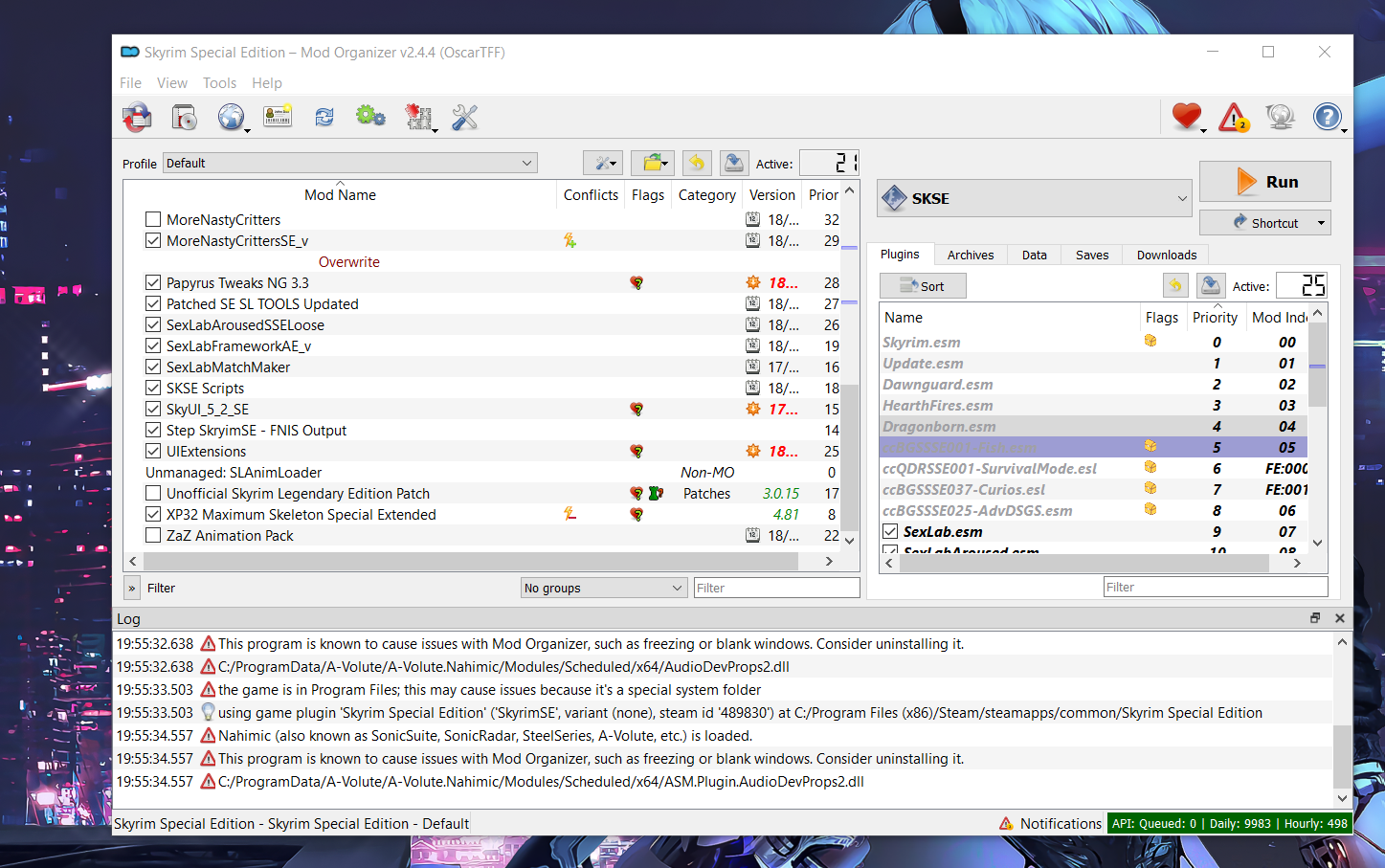Viewport: 1385px width, 868px height.
Task: Enable Unofficial Skyrim Legendary Edition Patch
Action: [x=153, y=494]
